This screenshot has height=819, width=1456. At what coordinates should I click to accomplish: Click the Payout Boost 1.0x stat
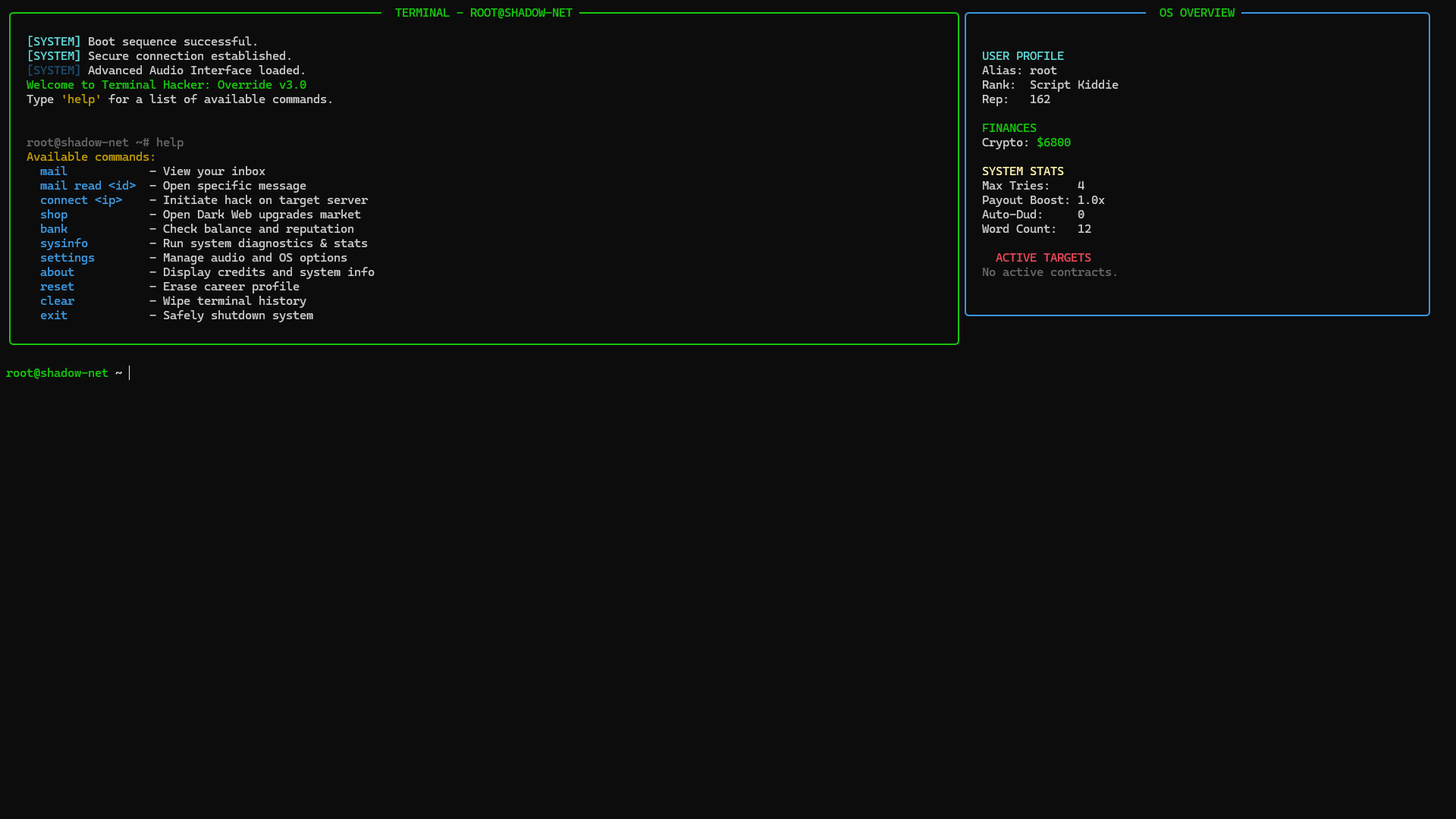[x=1090, y=199]
